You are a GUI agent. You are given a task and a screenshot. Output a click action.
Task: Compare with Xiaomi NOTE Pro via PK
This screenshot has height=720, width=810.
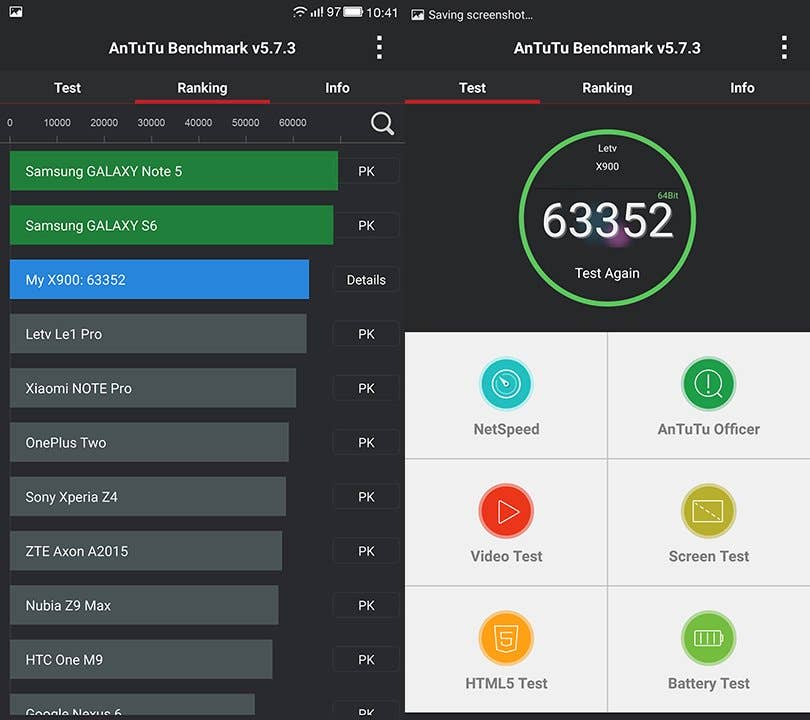pos(366,388)
